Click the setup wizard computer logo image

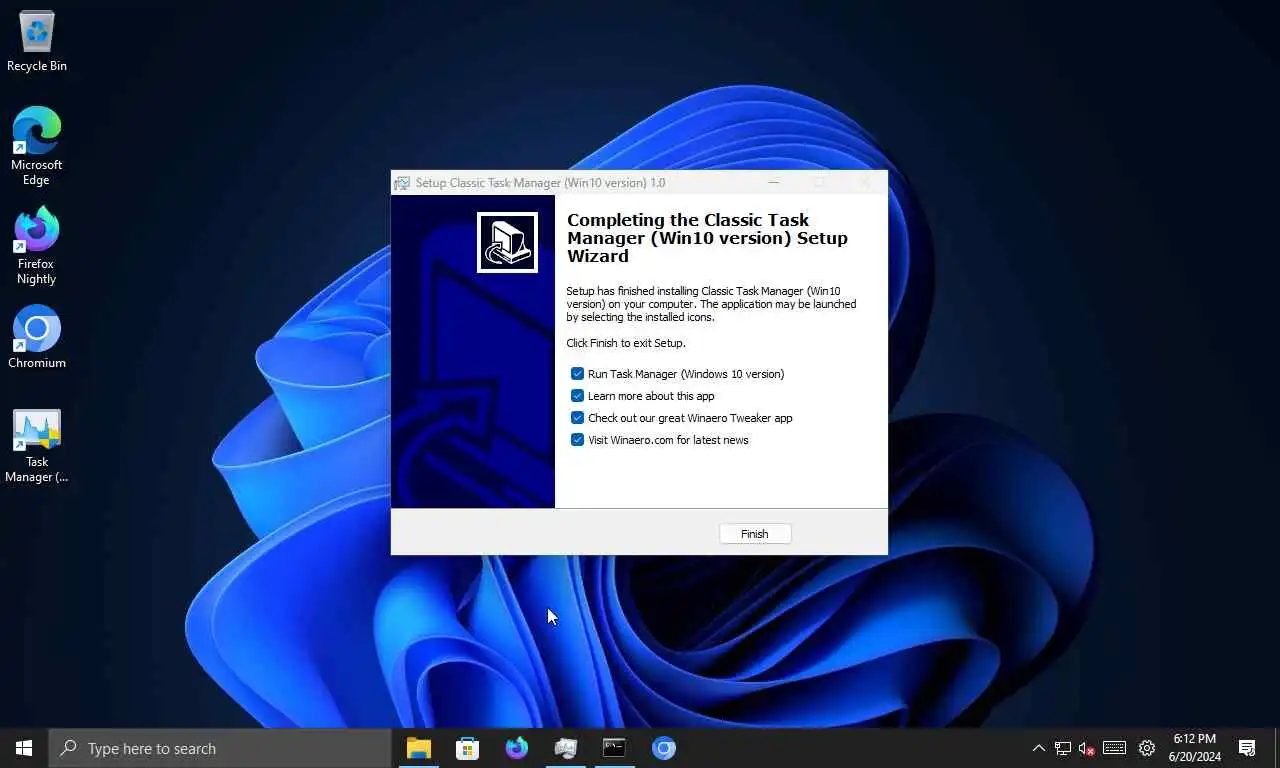coord(507,242)
